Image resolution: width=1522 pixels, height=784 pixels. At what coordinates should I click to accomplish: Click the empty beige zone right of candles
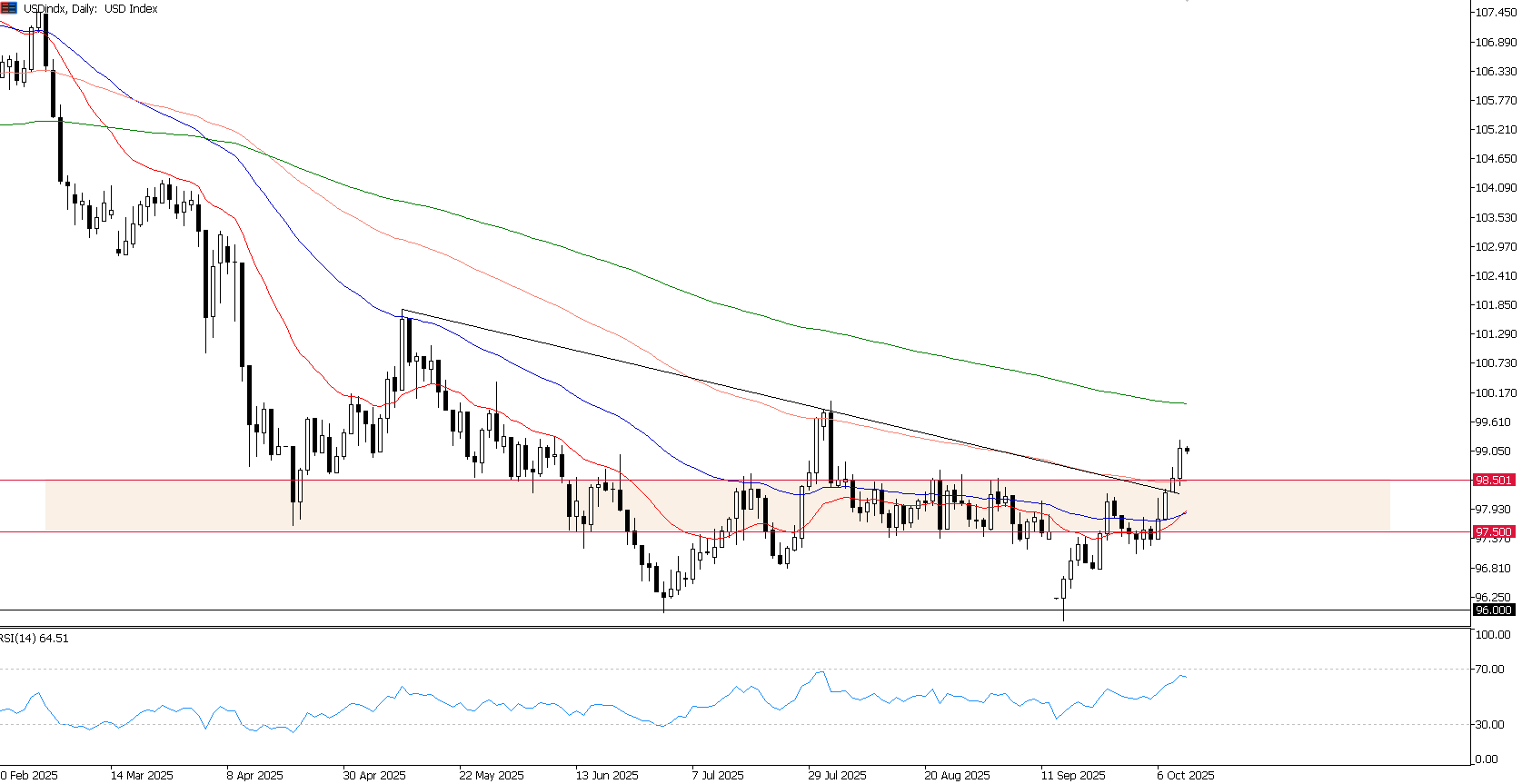click(x=1290, y=506)
